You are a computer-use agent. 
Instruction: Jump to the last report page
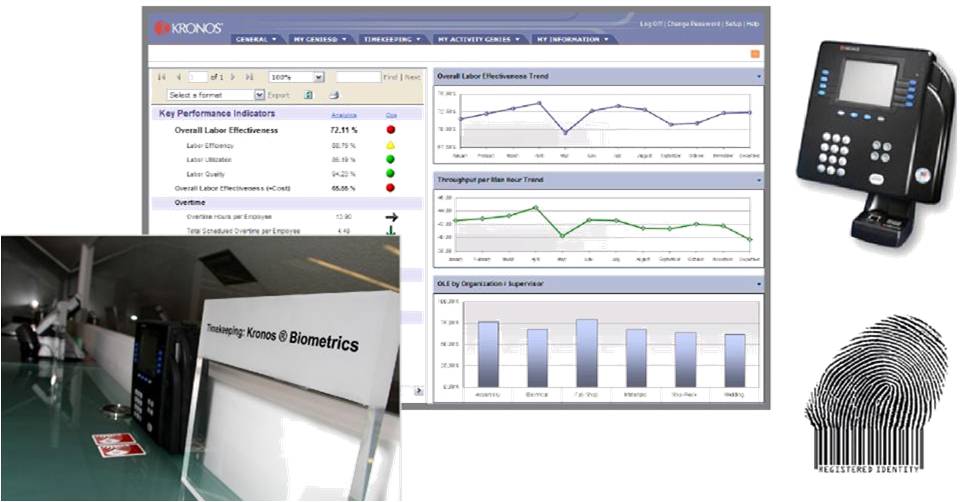coord(249,77)
